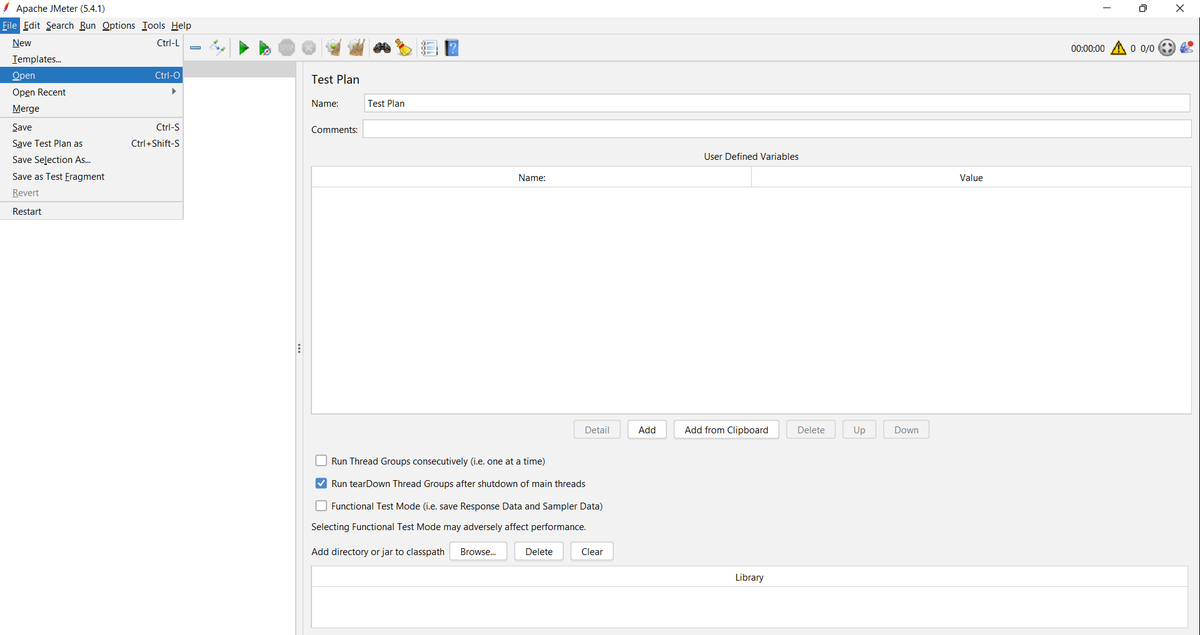Choose Merge from the File menu
This screenshot has width=1200, height=635.
(x=92, y=108)
